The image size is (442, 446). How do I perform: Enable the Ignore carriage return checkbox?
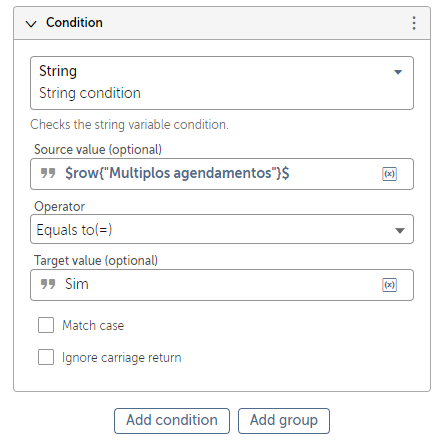coord(46,357)
